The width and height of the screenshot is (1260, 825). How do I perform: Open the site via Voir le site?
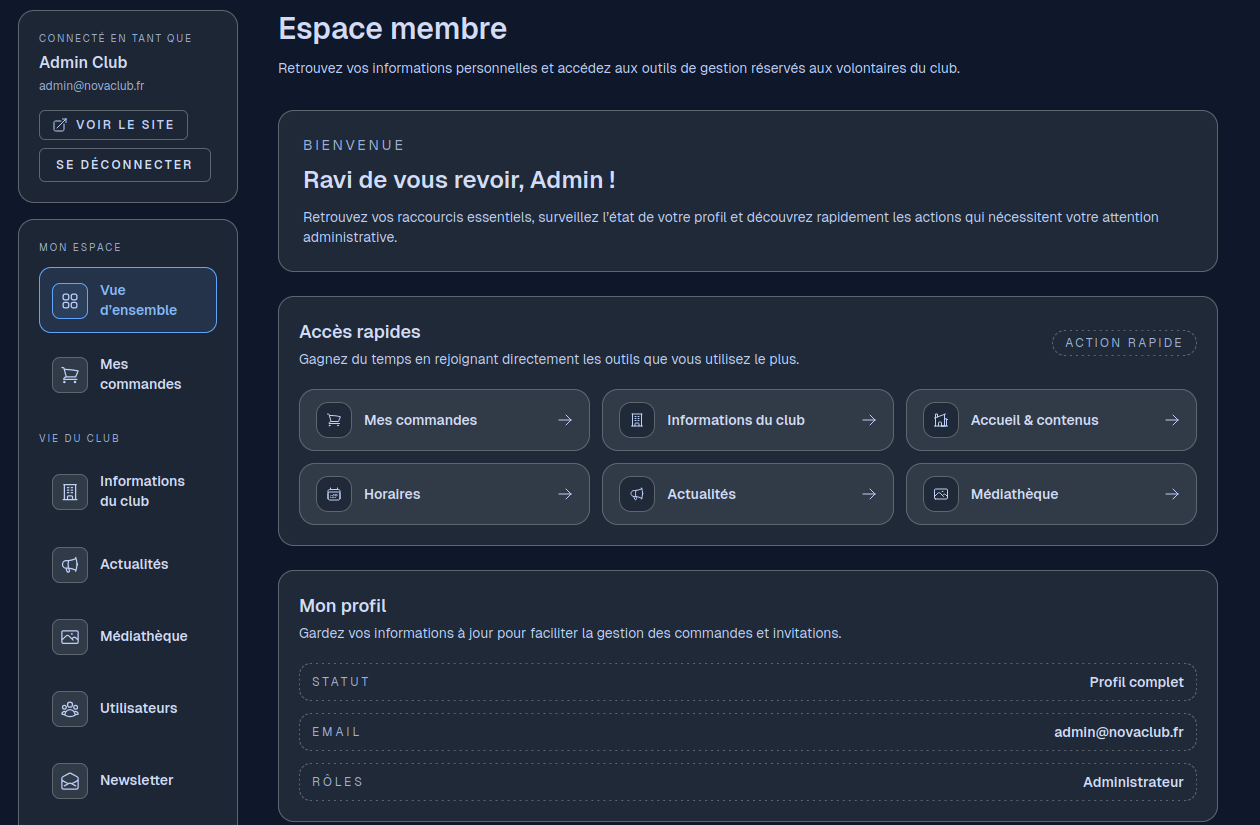click(x=113, y=125)
